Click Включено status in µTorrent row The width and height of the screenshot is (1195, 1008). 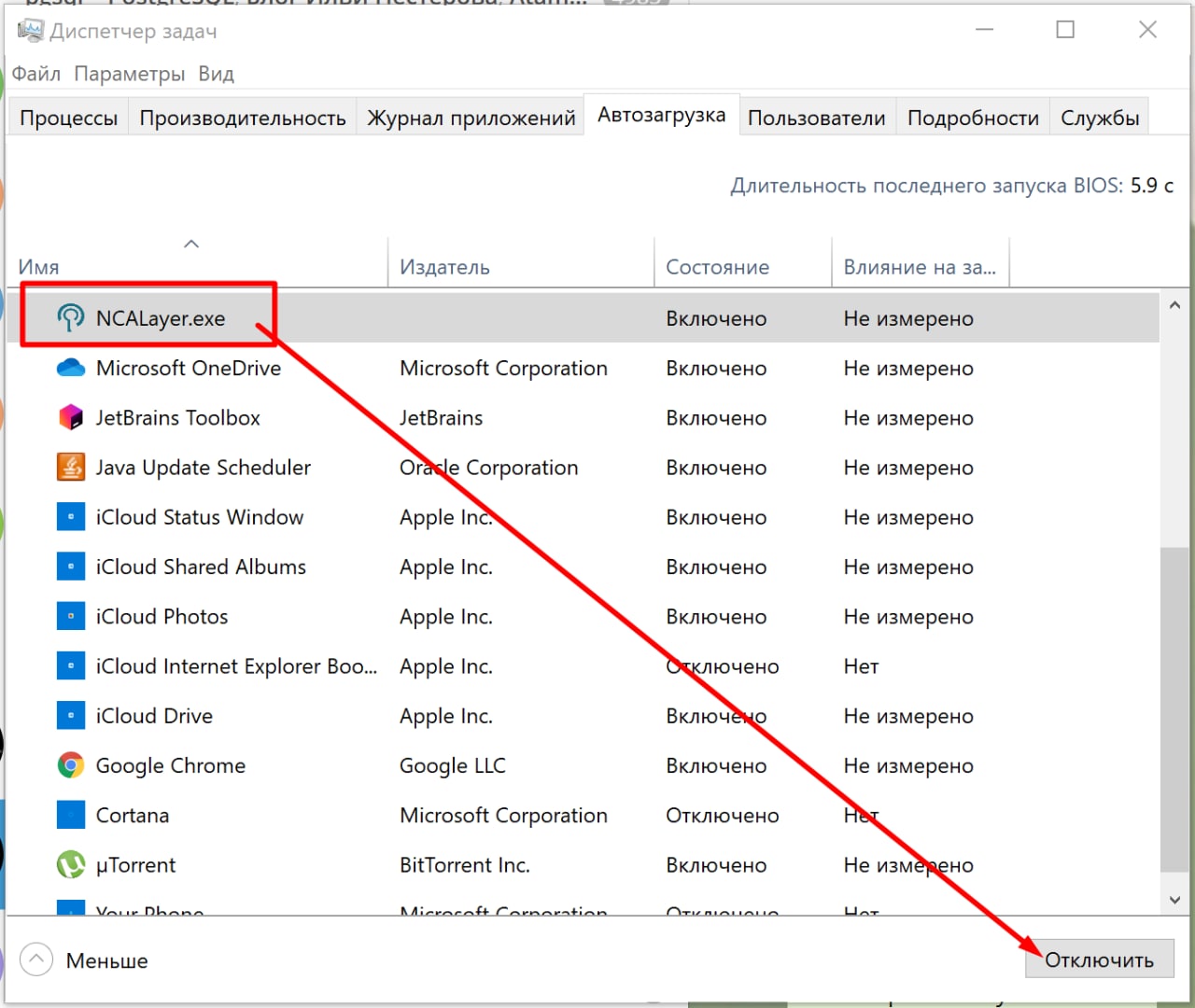coord(716,864)
